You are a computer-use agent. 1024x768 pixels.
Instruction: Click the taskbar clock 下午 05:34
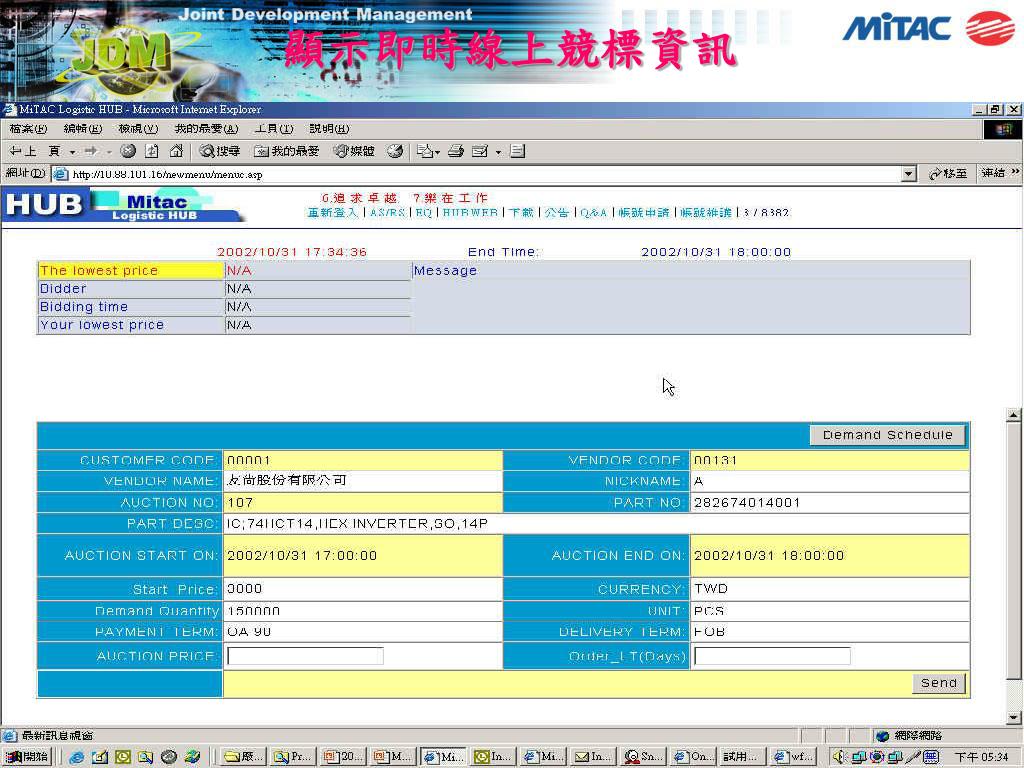(982, 756)
